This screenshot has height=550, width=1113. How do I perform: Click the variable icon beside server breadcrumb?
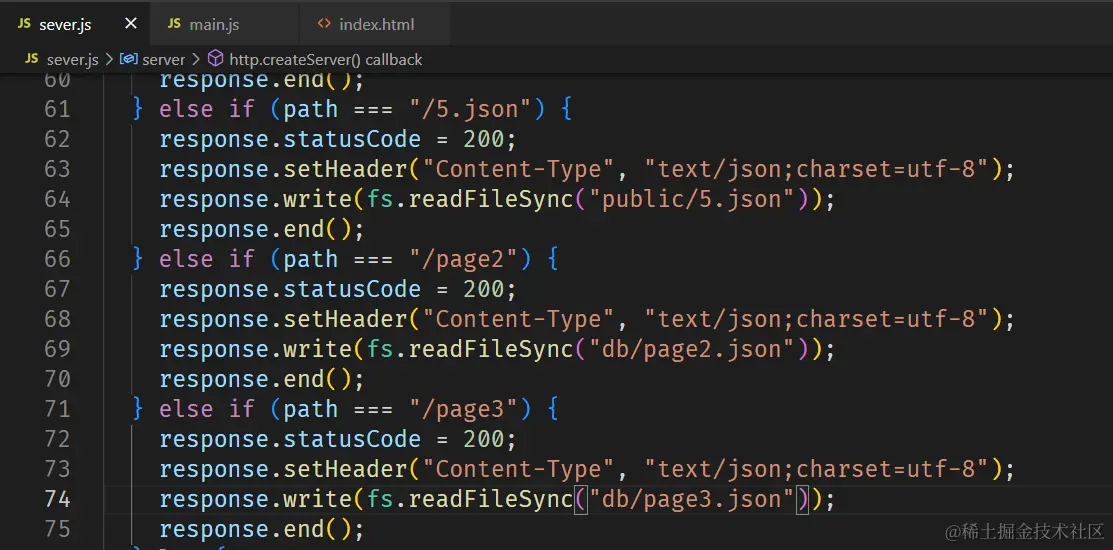point(128,59)
